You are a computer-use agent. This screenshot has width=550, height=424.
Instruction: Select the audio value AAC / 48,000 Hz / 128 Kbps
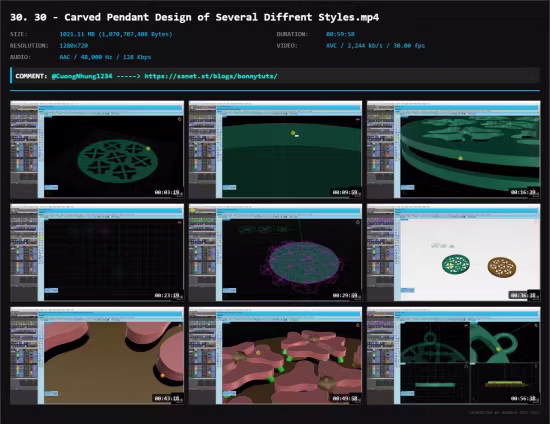(x=105, y=57)
